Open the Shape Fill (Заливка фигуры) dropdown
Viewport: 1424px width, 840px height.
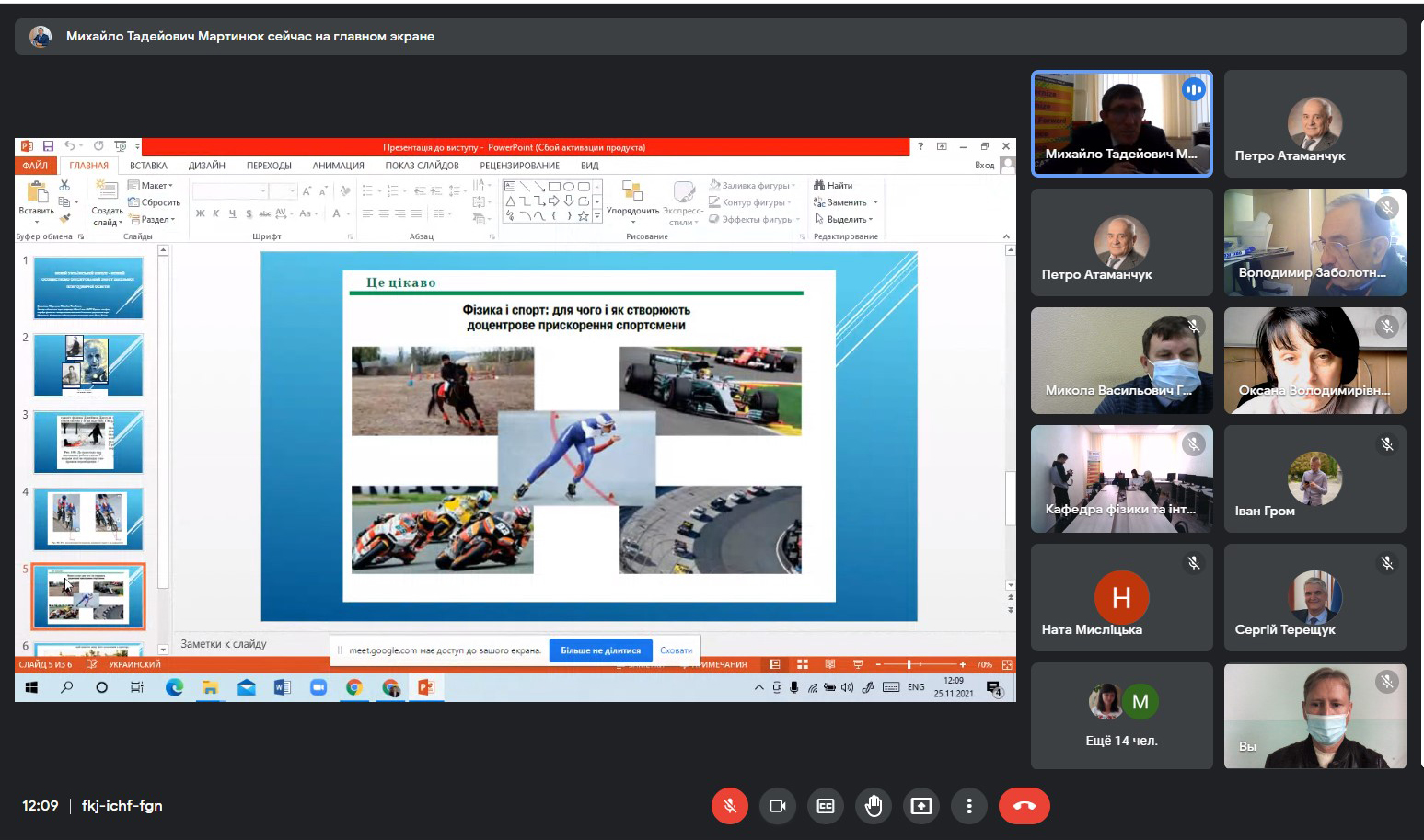[755, 185]
